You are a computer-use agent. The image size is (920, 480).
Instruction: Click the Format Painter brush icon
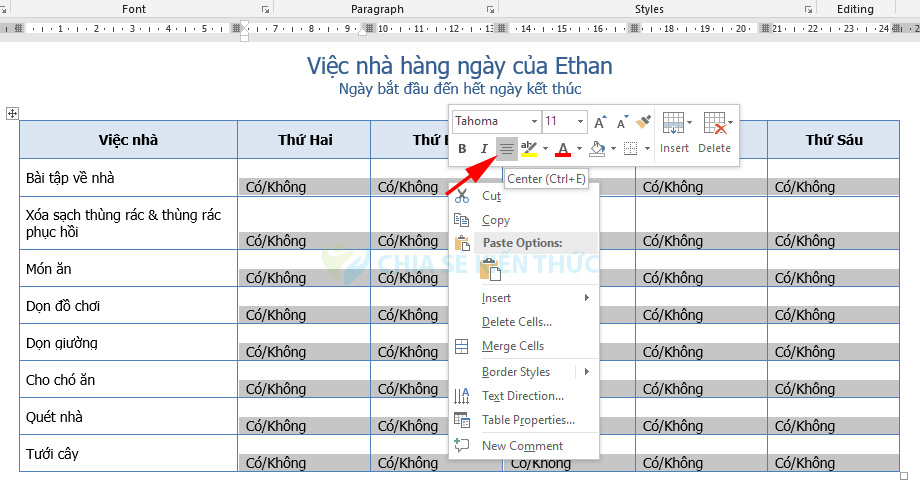point(643,122)
